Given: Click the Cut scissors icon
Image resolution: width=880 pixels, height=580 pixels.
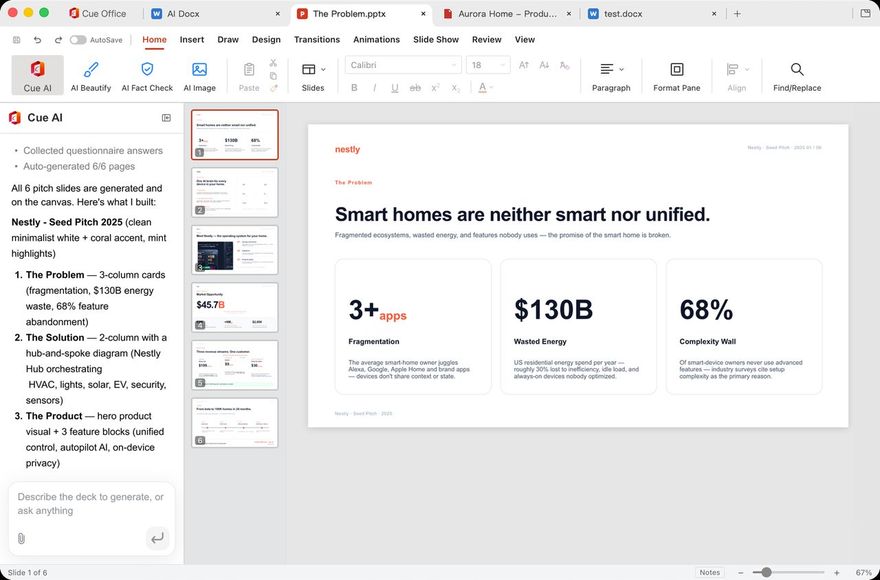Looking at the screenshot, I should [x=273, y=63].
